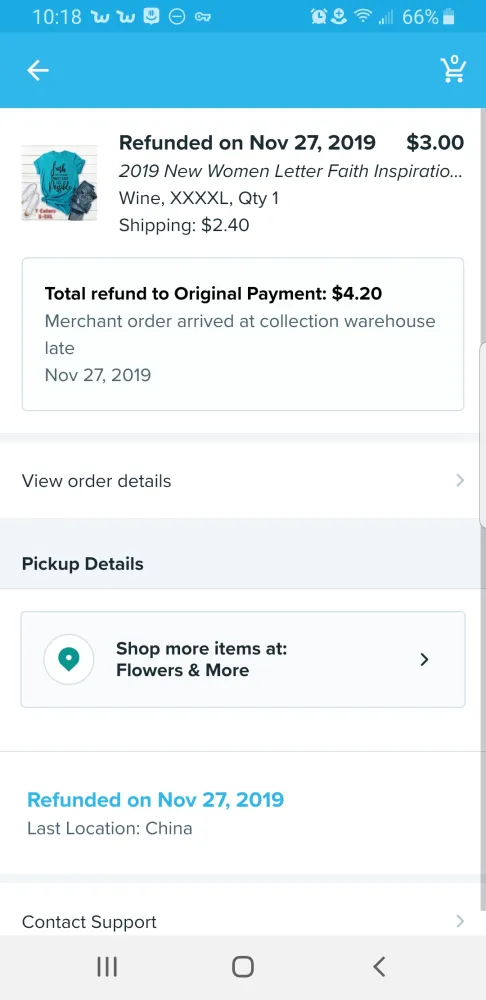Click the vertical scrollbar on right edge
486x1000 pixels.
click(483, 434)
